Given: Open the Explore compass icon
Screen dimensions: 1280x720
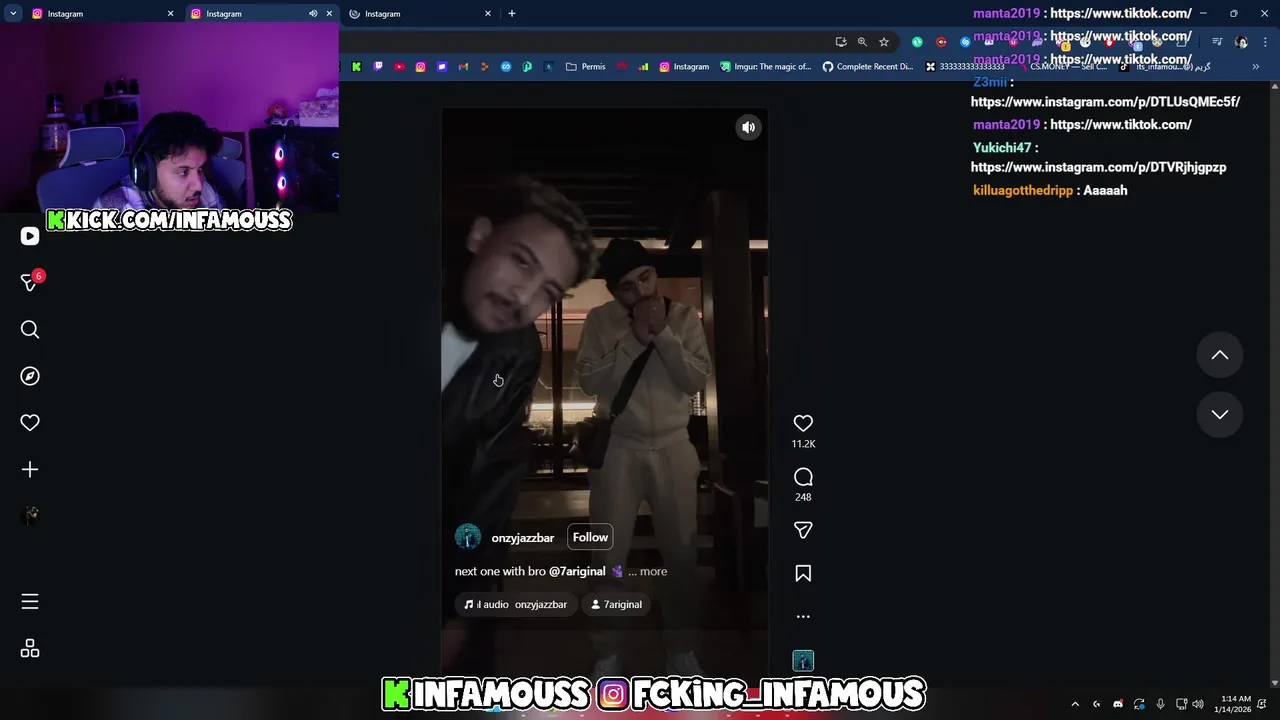Looking at the screenshot, I should [x=30, y=376].
